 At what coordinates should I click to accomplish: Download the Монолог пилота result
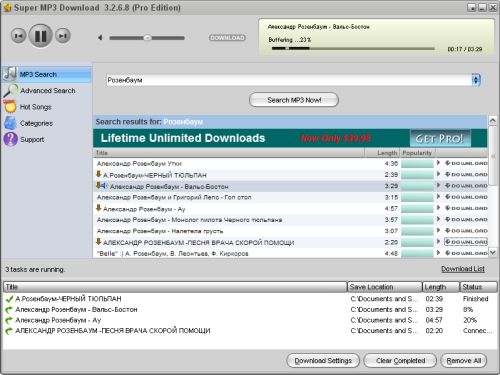(466, 219)
